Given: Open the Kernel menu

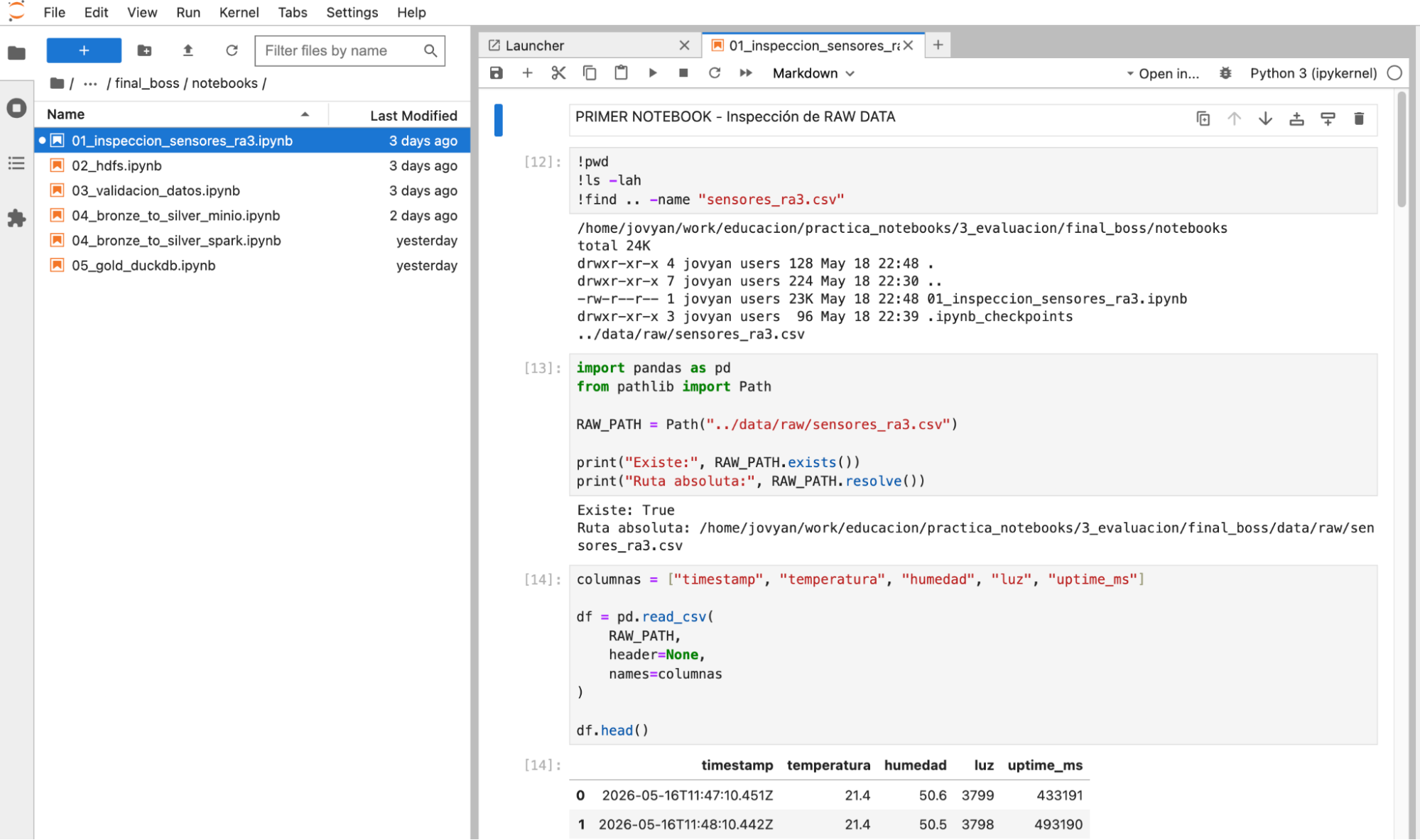Looking at the screenshot, I should point(239,12).
